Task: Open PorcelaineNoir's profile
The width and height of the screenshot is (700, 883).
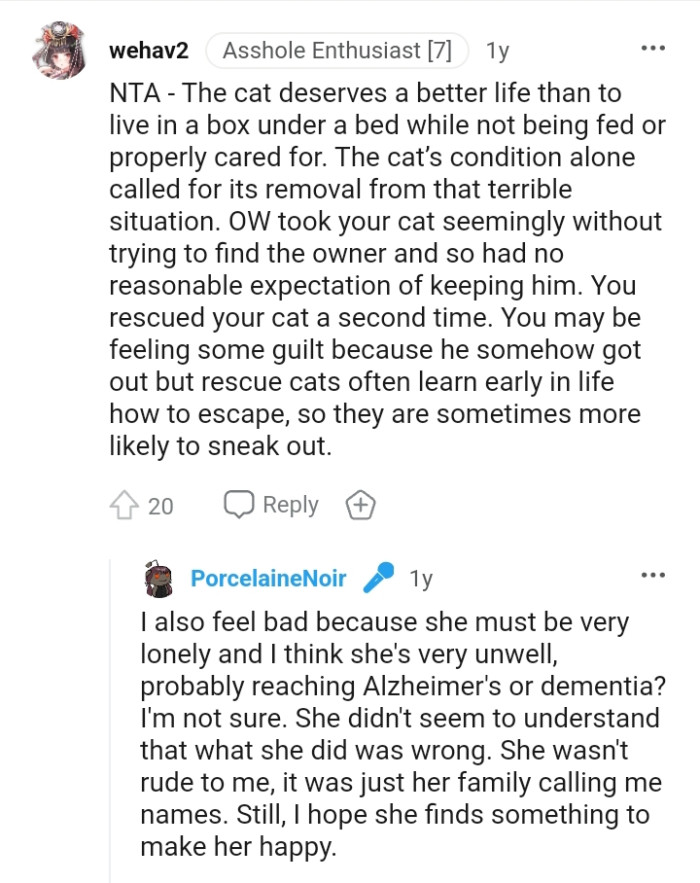Action: click(x=269, y=575)
